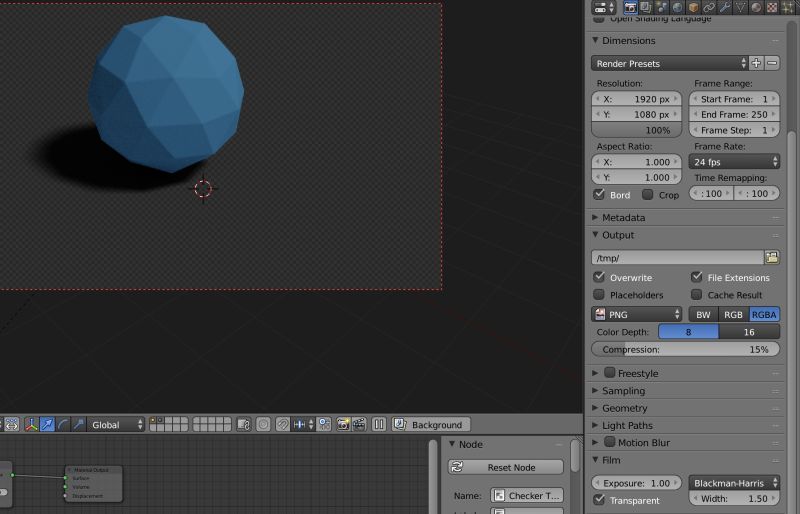Toggle lock layers to scene icon
The image size is (800, 514).
(244, 424)
